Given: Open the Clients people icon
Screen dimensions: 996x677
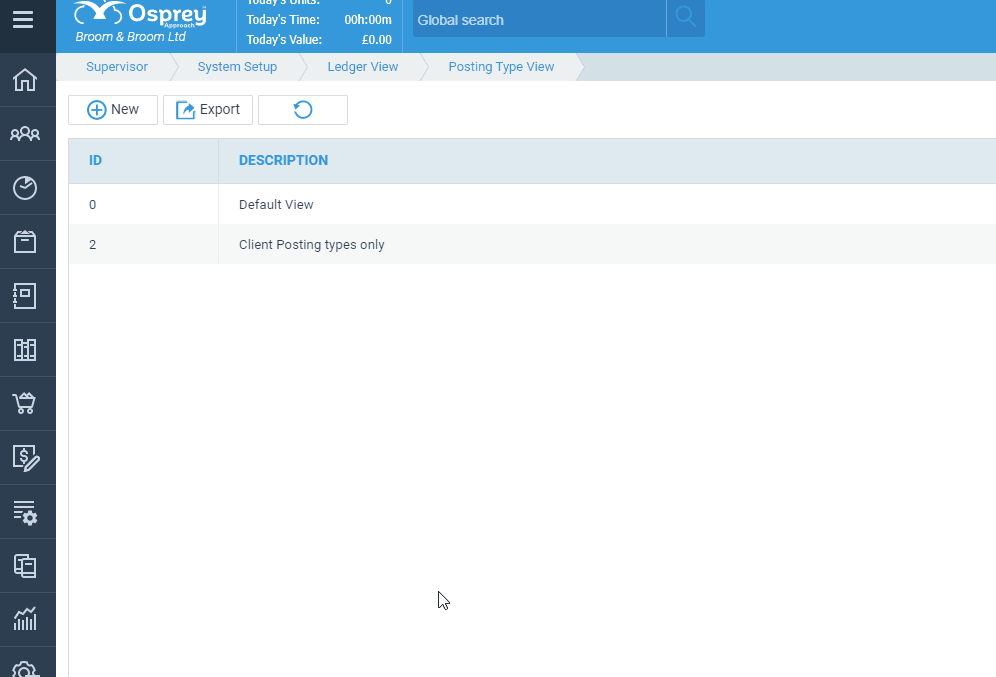Looking at the screenshot, I should point(25,133).
